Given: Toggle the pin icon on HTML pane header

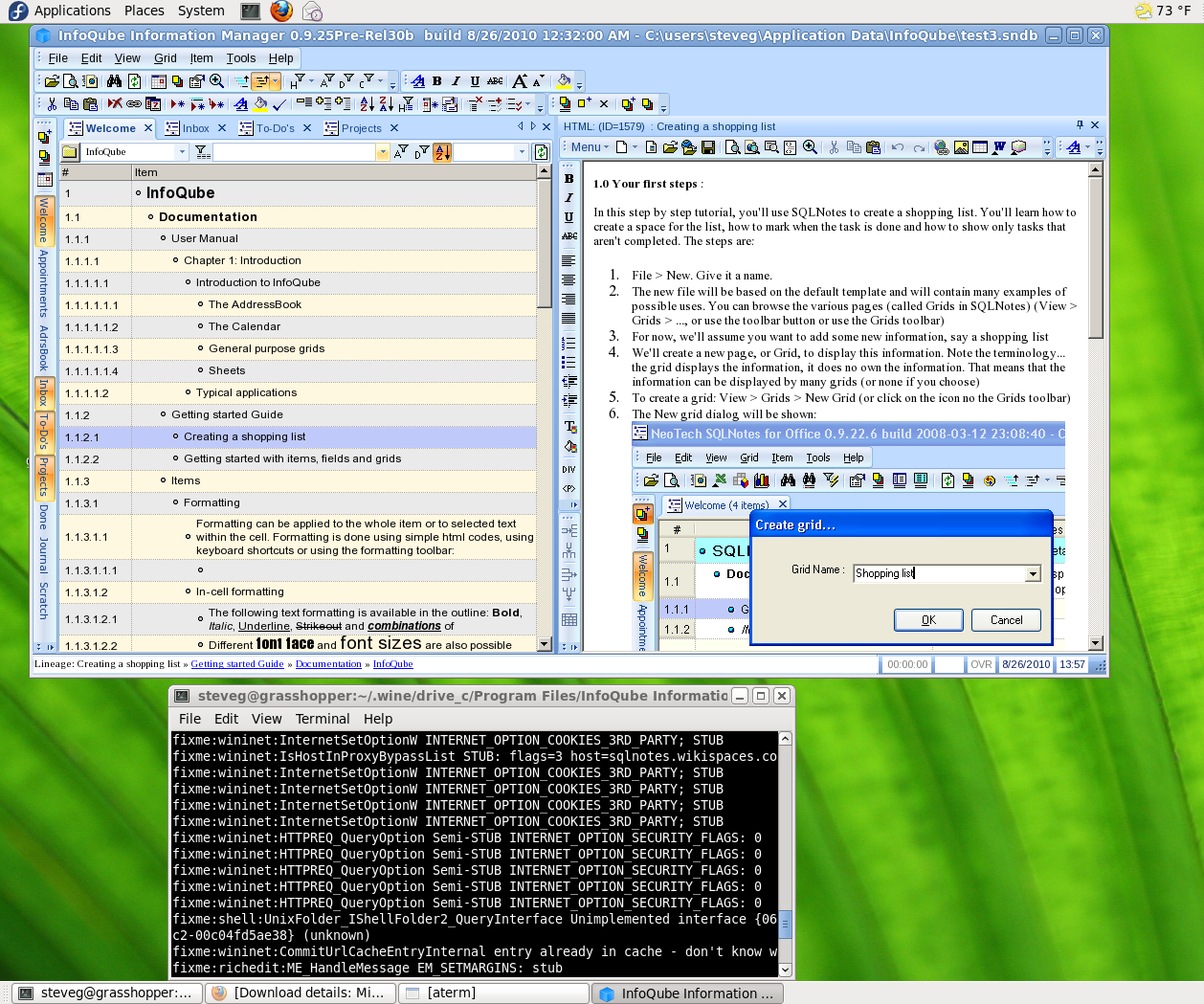Looking at the screenshot, I should [1080, 125].
